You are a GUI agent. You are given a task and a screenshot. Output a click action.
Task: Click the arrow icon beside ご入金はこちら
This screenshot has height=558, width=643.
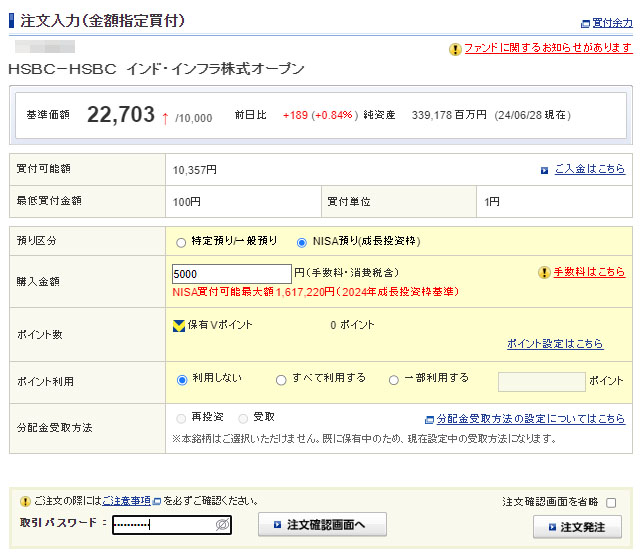[544, 170]
